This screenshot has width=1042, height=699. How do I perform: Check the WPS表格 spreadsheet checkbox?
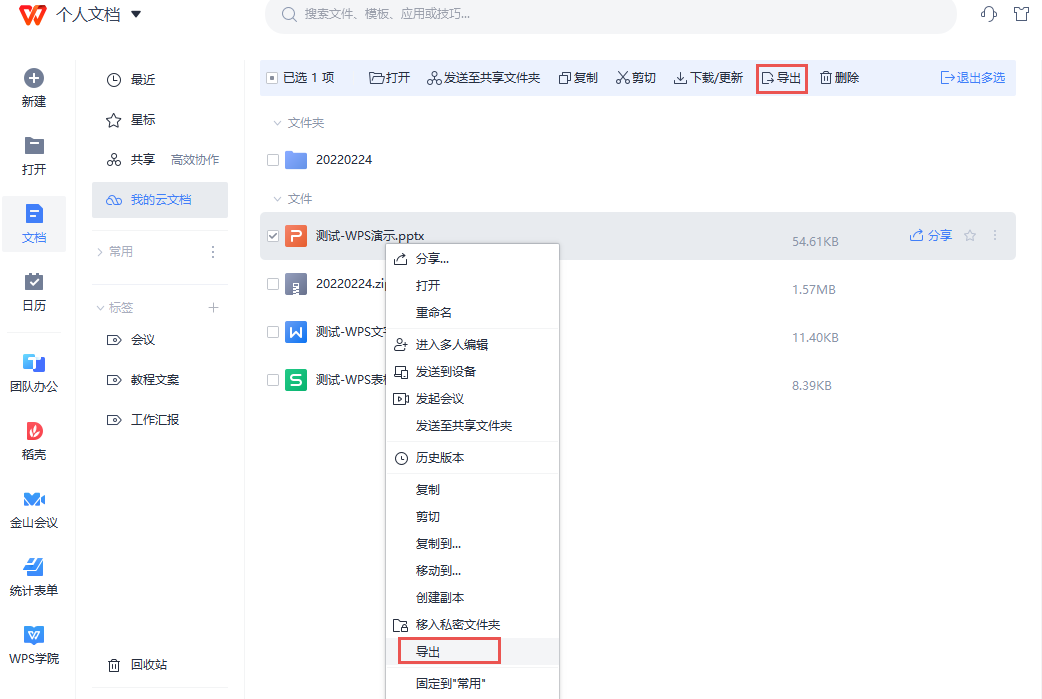pos(272,380)
